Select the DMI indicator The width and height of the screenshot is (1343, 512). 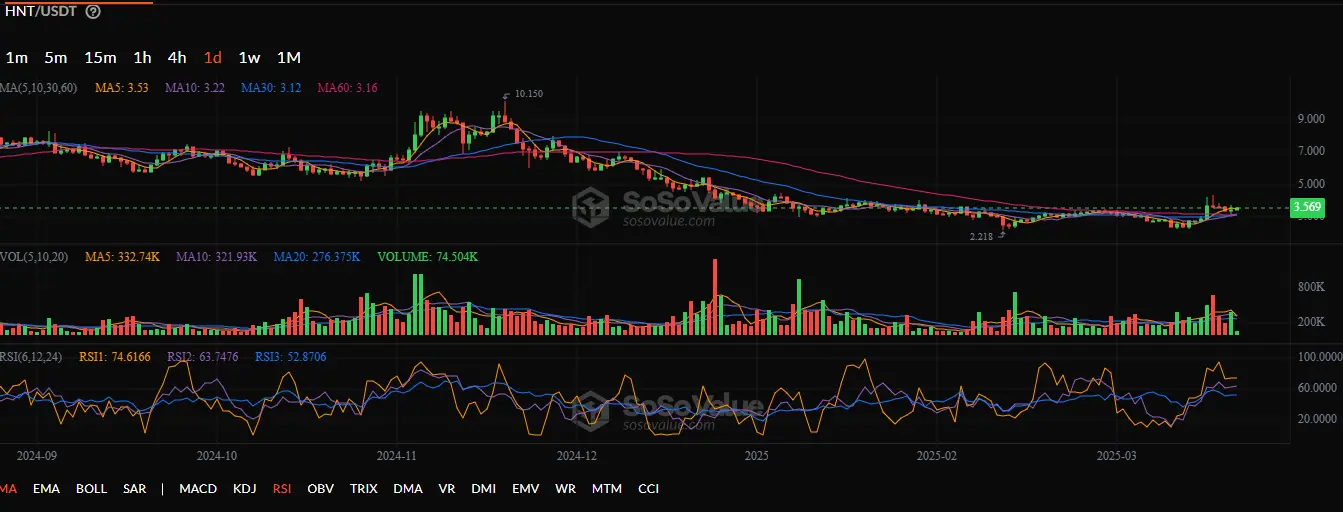point(484,489)
